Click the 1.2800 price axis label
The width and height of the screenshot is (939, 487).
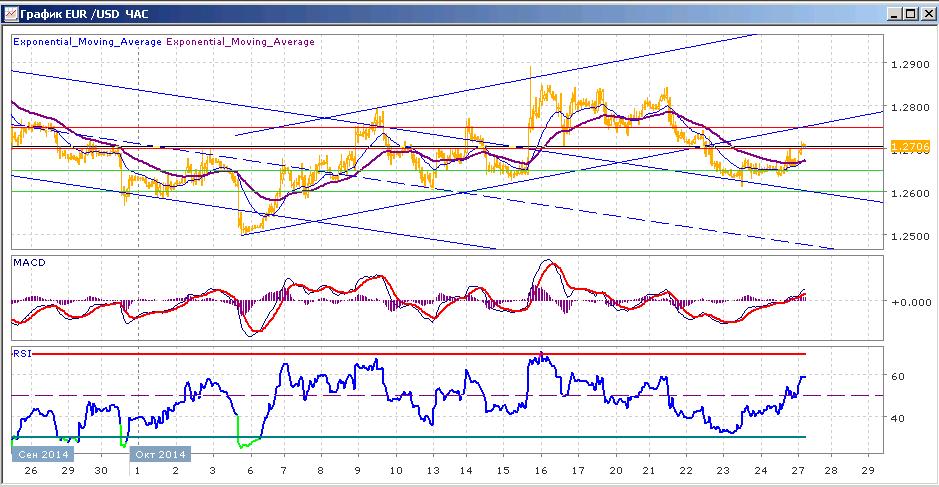tap(910, 108)
